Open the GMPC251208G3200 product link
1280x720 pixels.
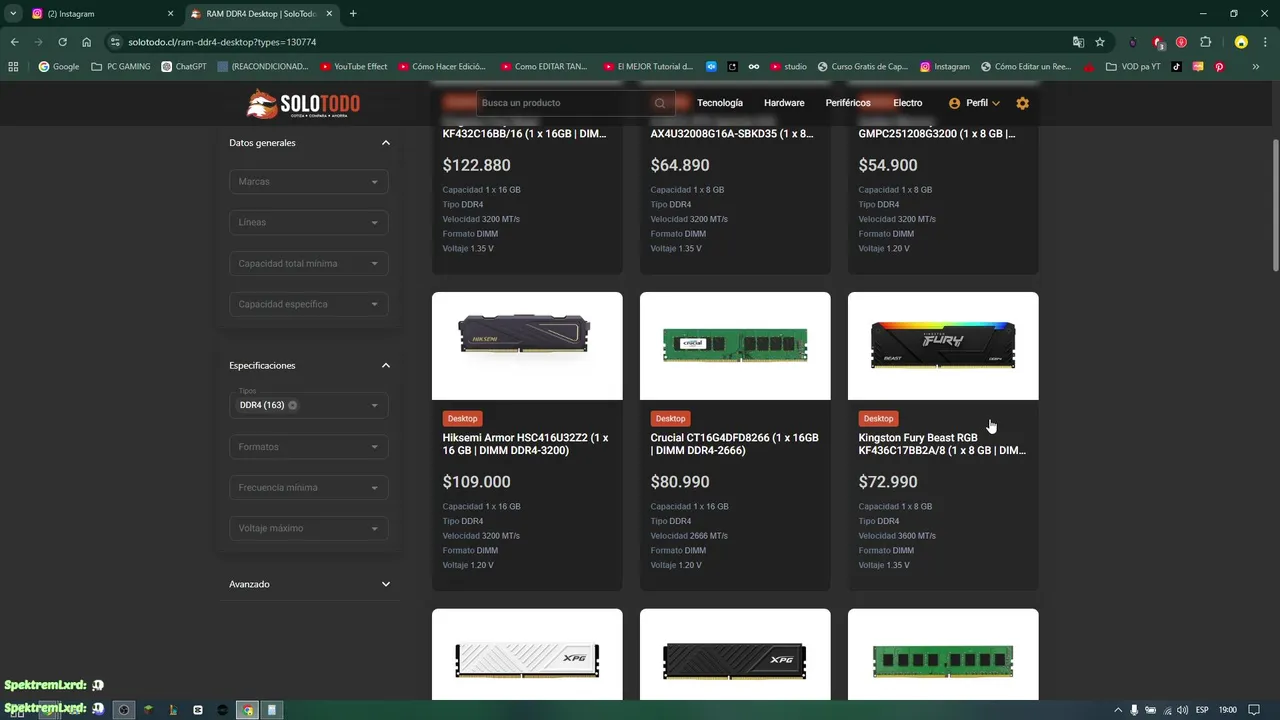click(937, 134)
